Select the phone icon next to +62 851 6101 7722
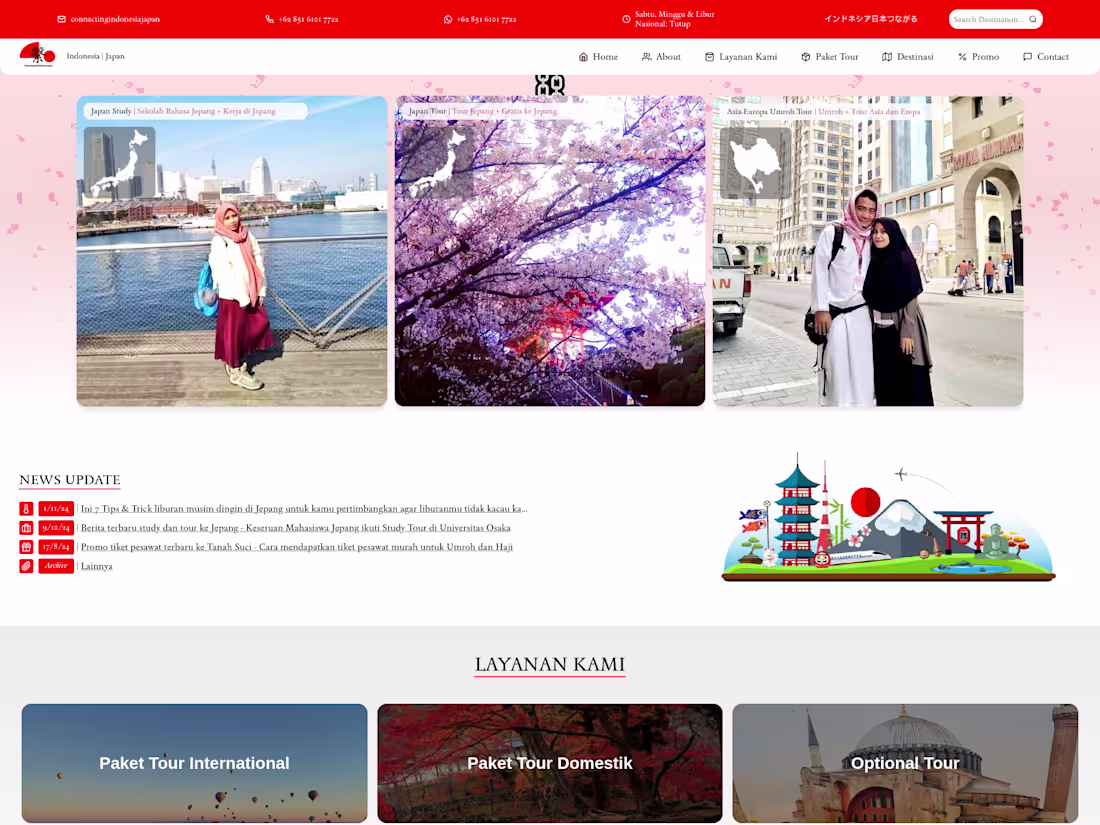This screenshot has height=825, width=1100. 268,19
